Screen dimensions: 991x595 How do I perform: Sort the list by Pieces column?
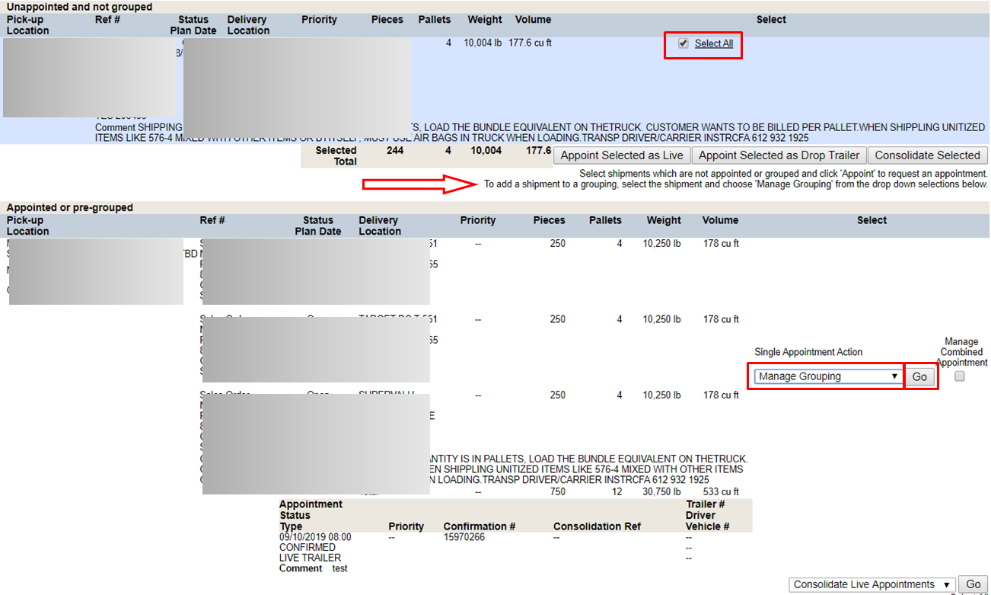386,18
